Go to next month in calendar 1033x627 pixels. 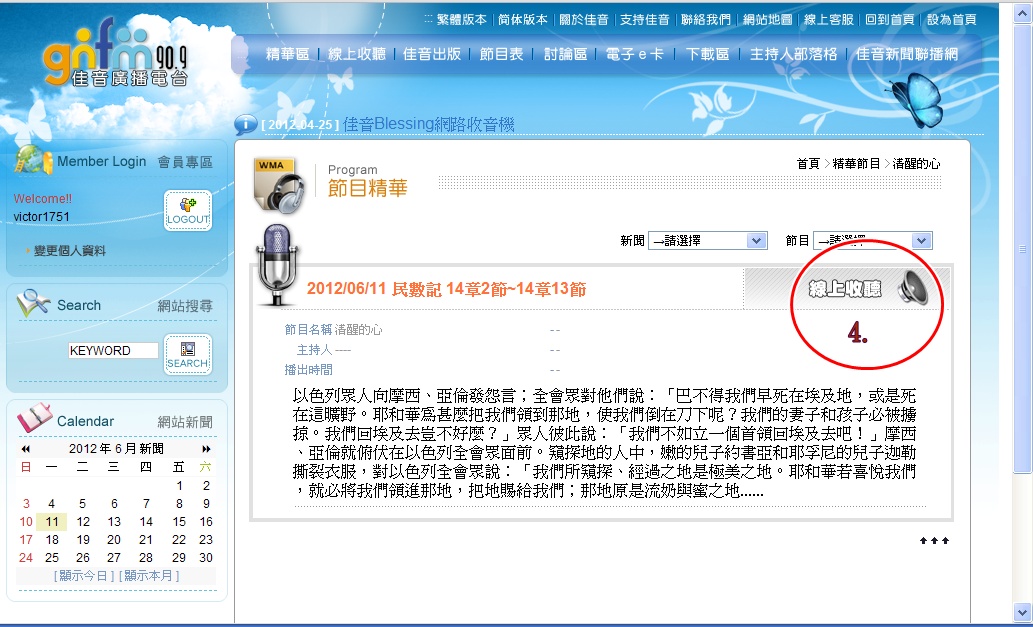206,449
